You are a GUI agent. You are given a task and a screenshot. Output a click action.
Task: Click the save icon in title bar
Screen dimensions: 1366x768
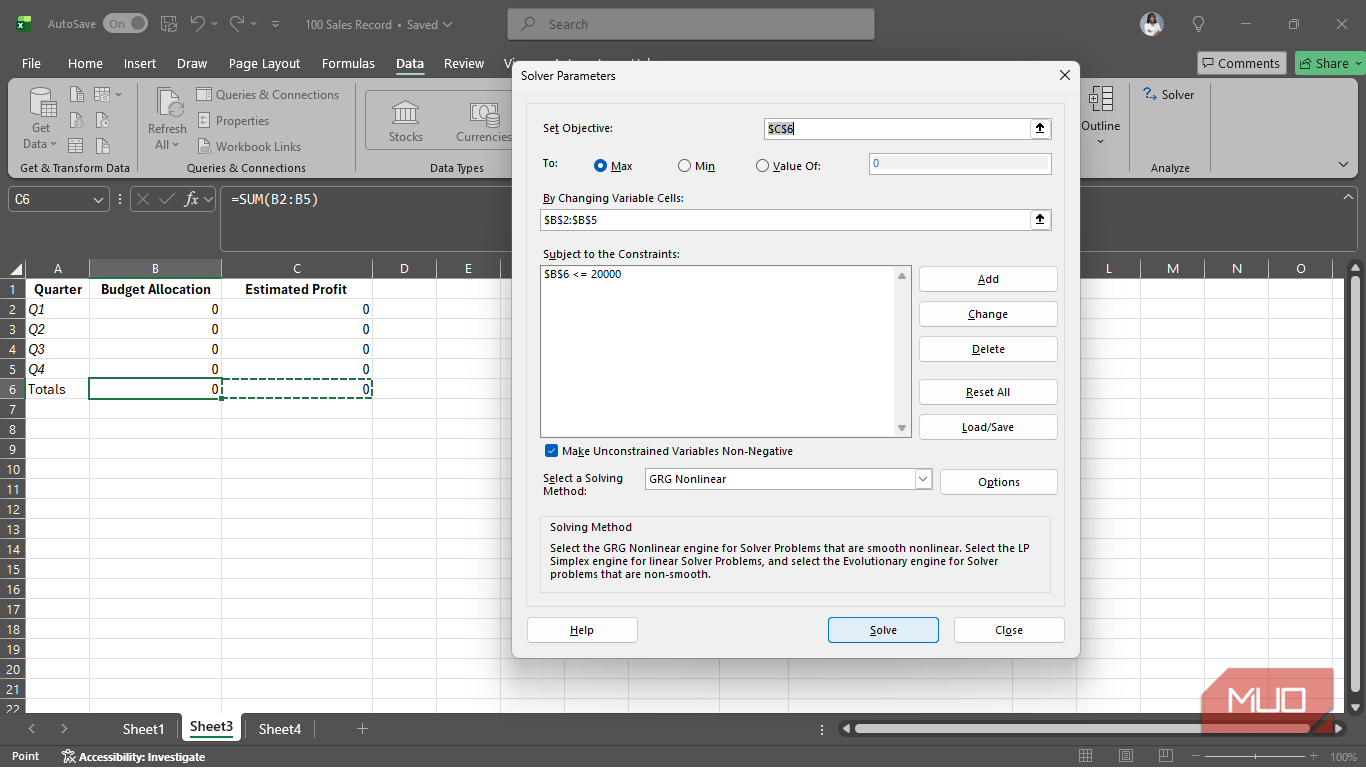169,23
